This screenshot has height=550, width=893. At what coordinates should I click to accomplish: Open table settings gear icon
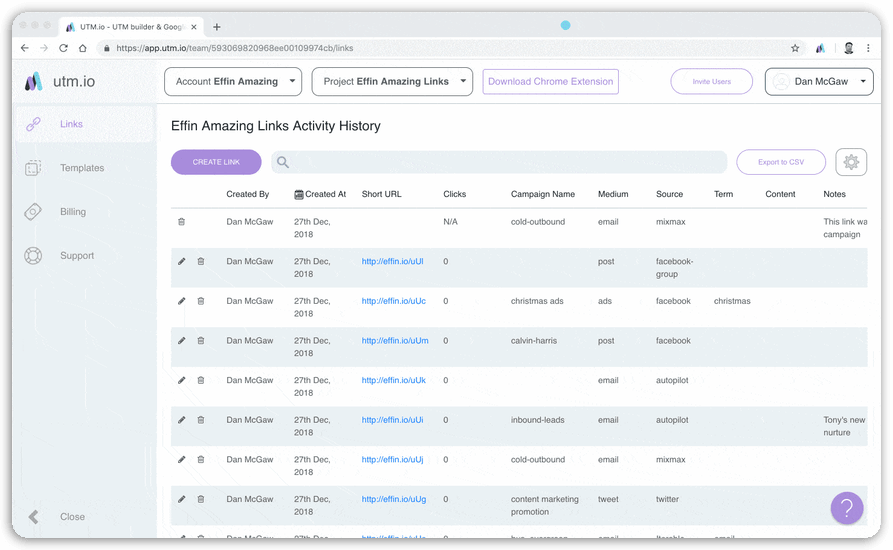pyautogui.click(x=851, y=162)
